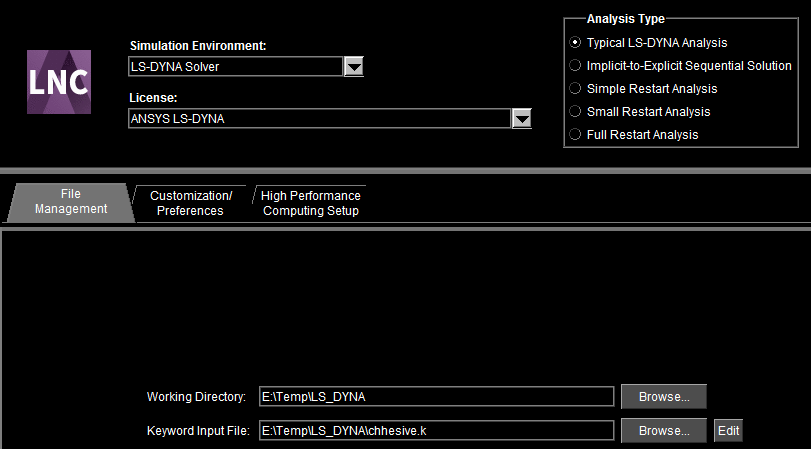Browse for the Keyword Input File

664,430
